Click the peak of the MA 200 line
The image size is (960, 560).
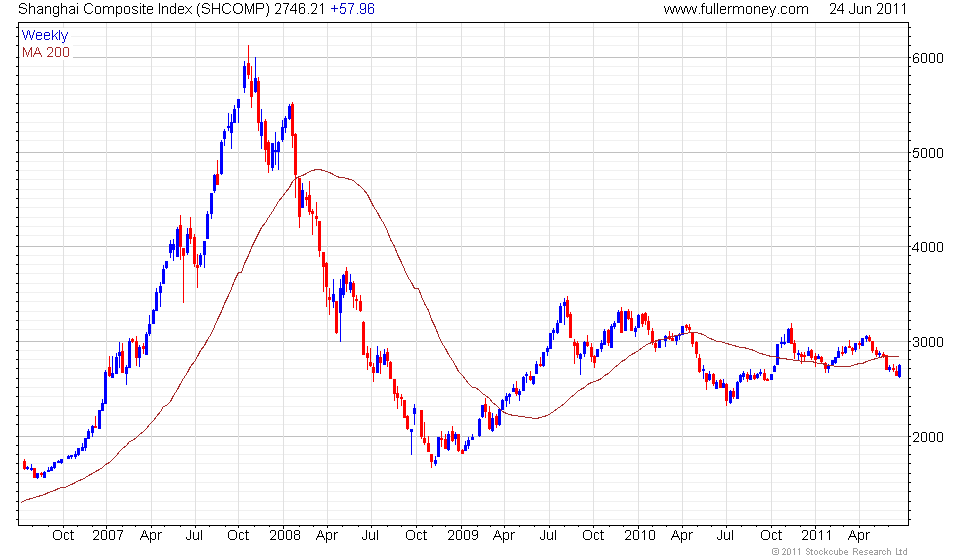click(317, 169)
